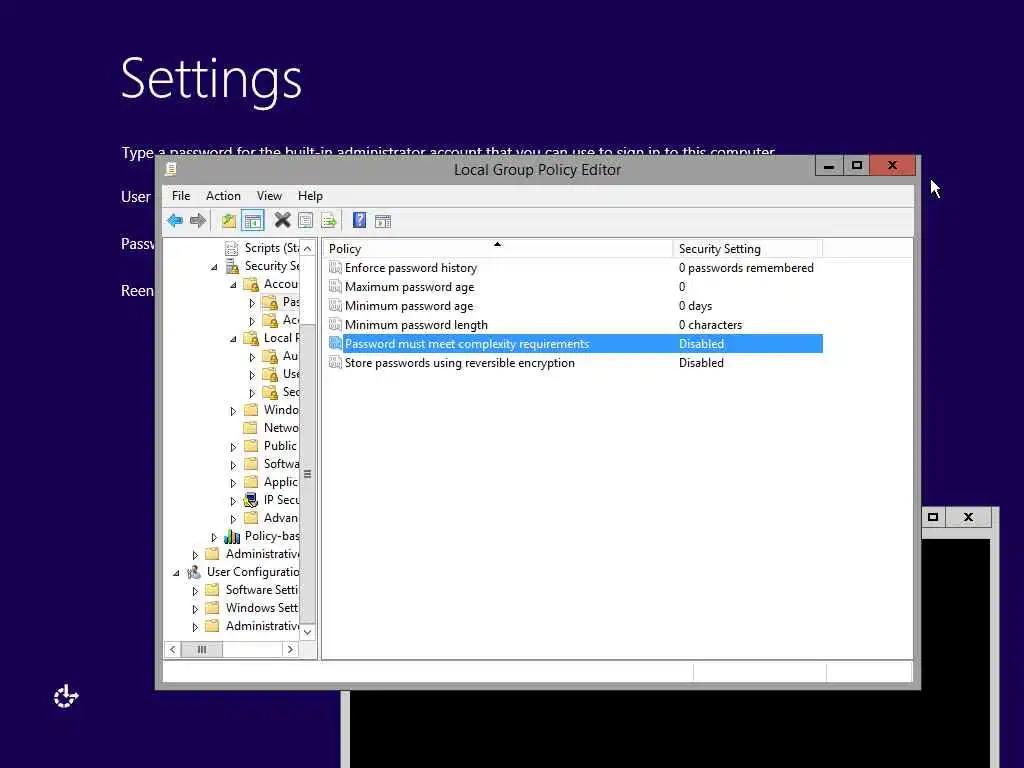Click the IP Security policy icon in tree
The height and width of the screenshot is (768, 1024).
[251, 500]
